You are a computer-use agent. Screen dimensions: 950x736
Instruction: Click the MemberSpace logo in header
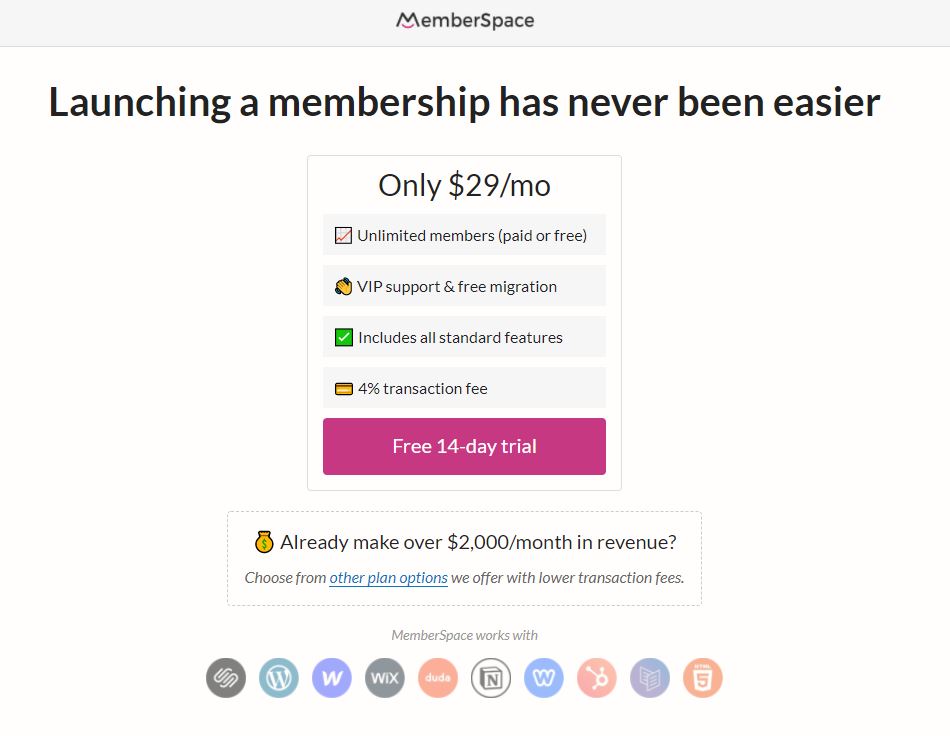(465, 21)
